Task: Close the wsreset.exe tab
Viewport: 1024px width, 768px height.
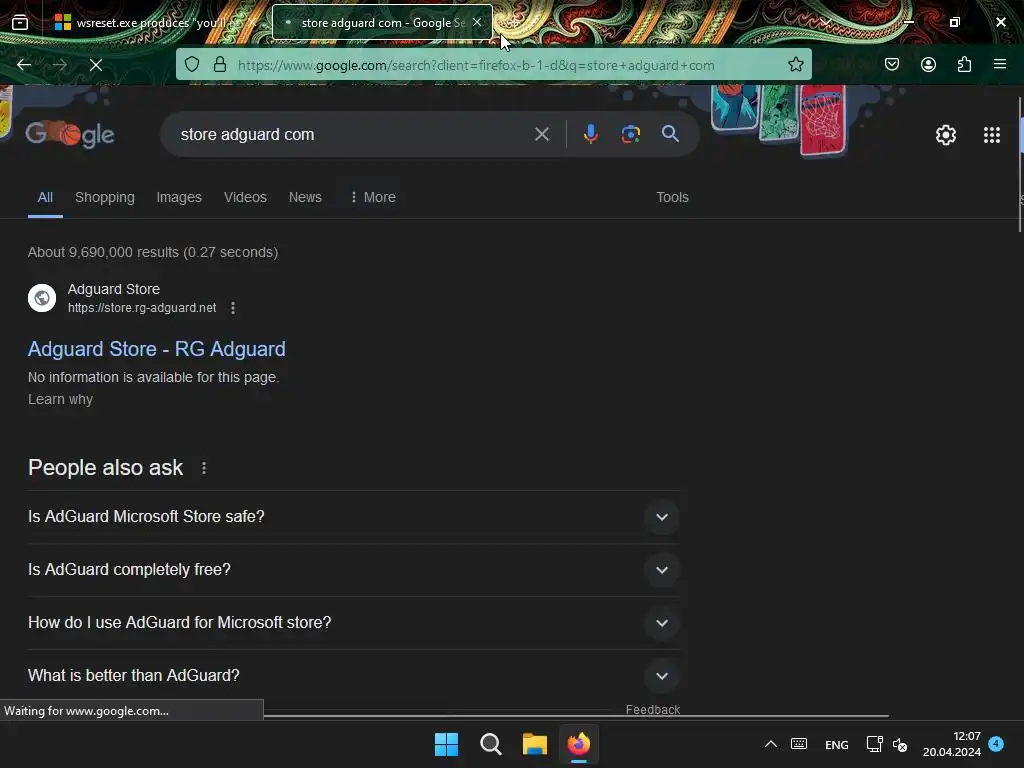Action: 252,23
